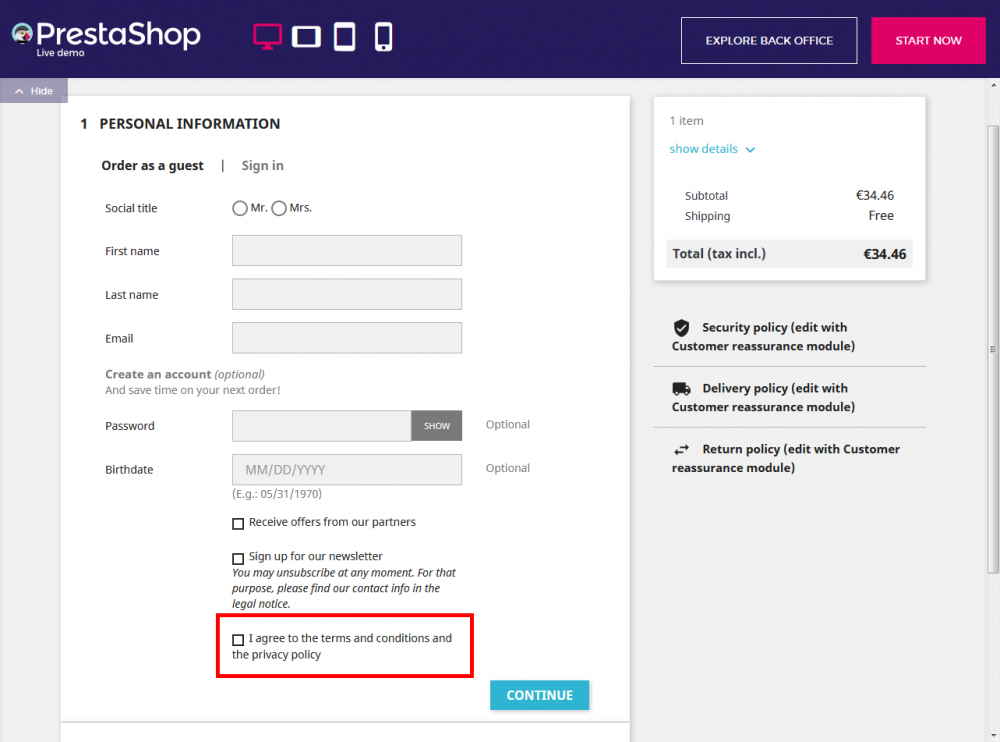
Task: Enable receive offers from our partners
Action: click(x=237, y=523)
